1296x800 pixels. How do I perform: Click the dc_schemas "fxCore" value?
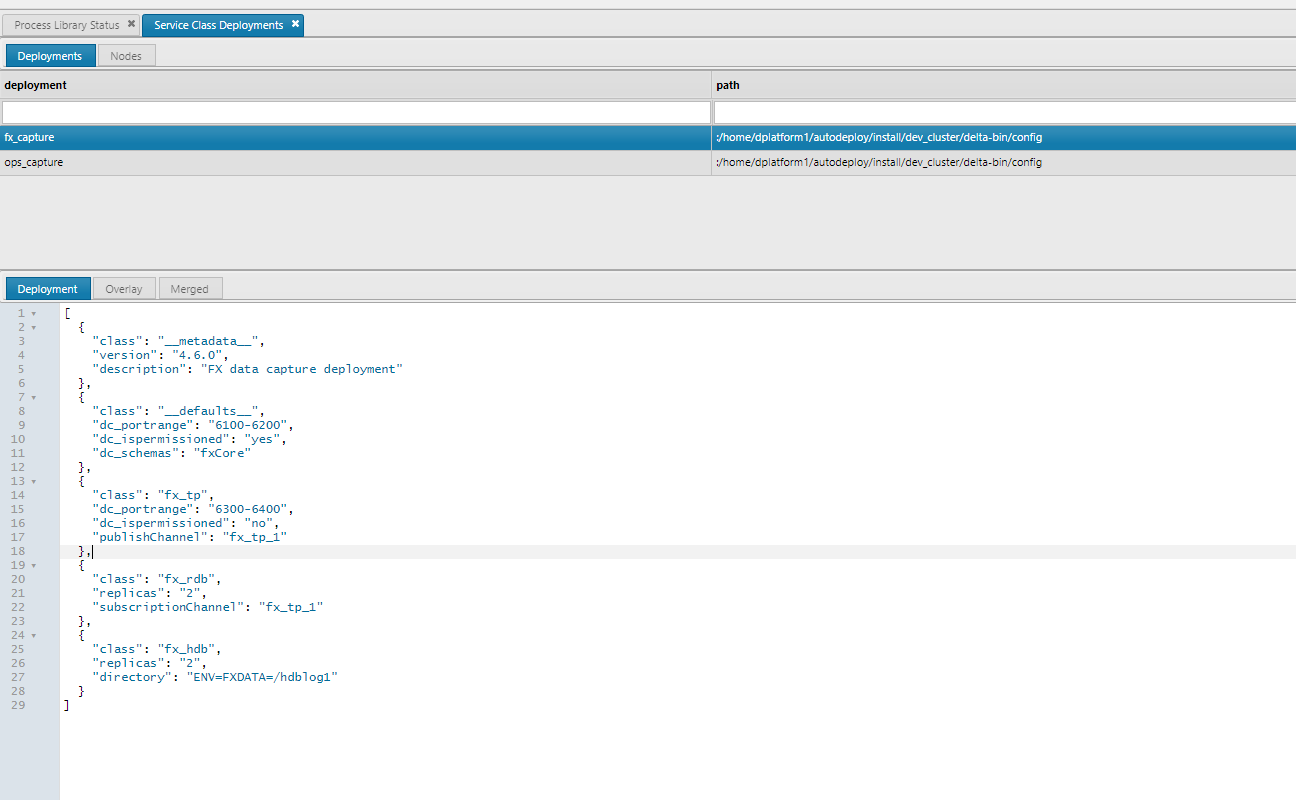pos(221,453)
